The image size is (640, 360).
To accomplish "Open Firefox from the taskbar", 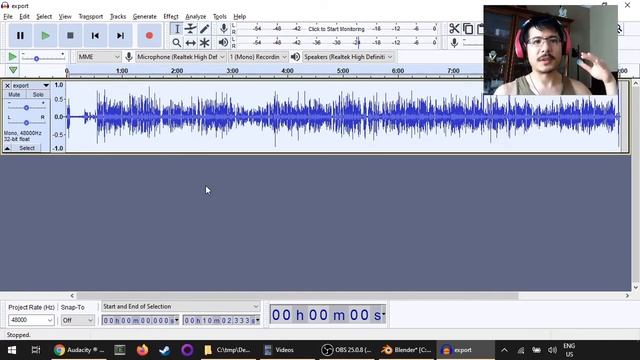I will [142, 350].
